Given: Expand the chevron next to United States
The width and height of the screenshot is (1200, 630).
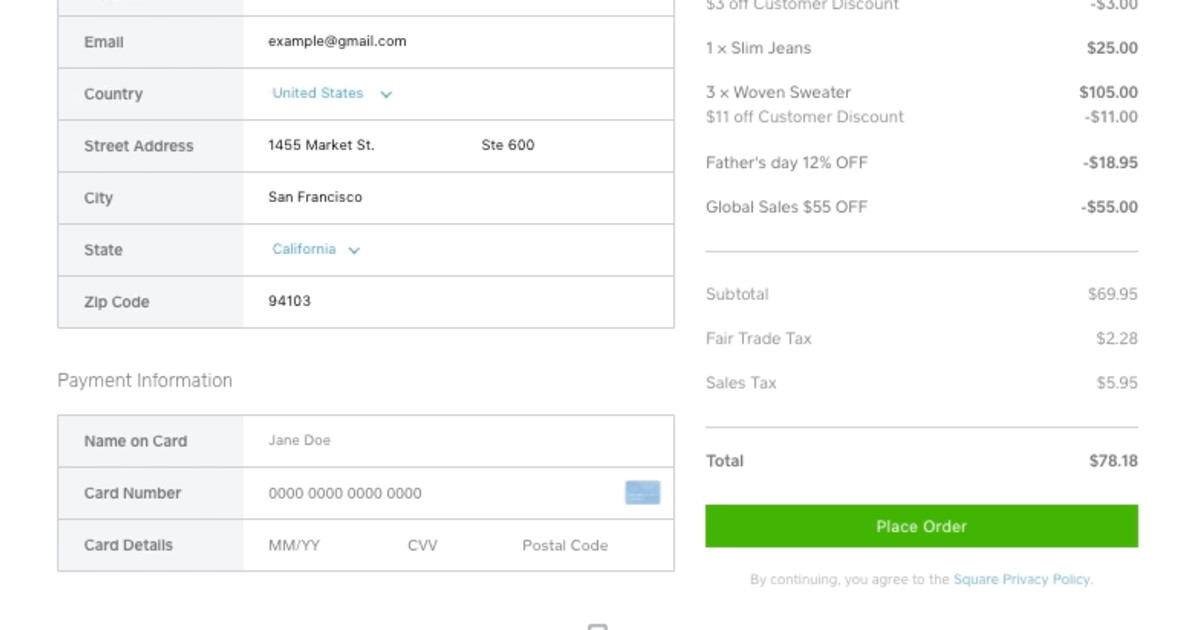Looking at the screenshot, I should pyautogui.click(x=386, y=93).
